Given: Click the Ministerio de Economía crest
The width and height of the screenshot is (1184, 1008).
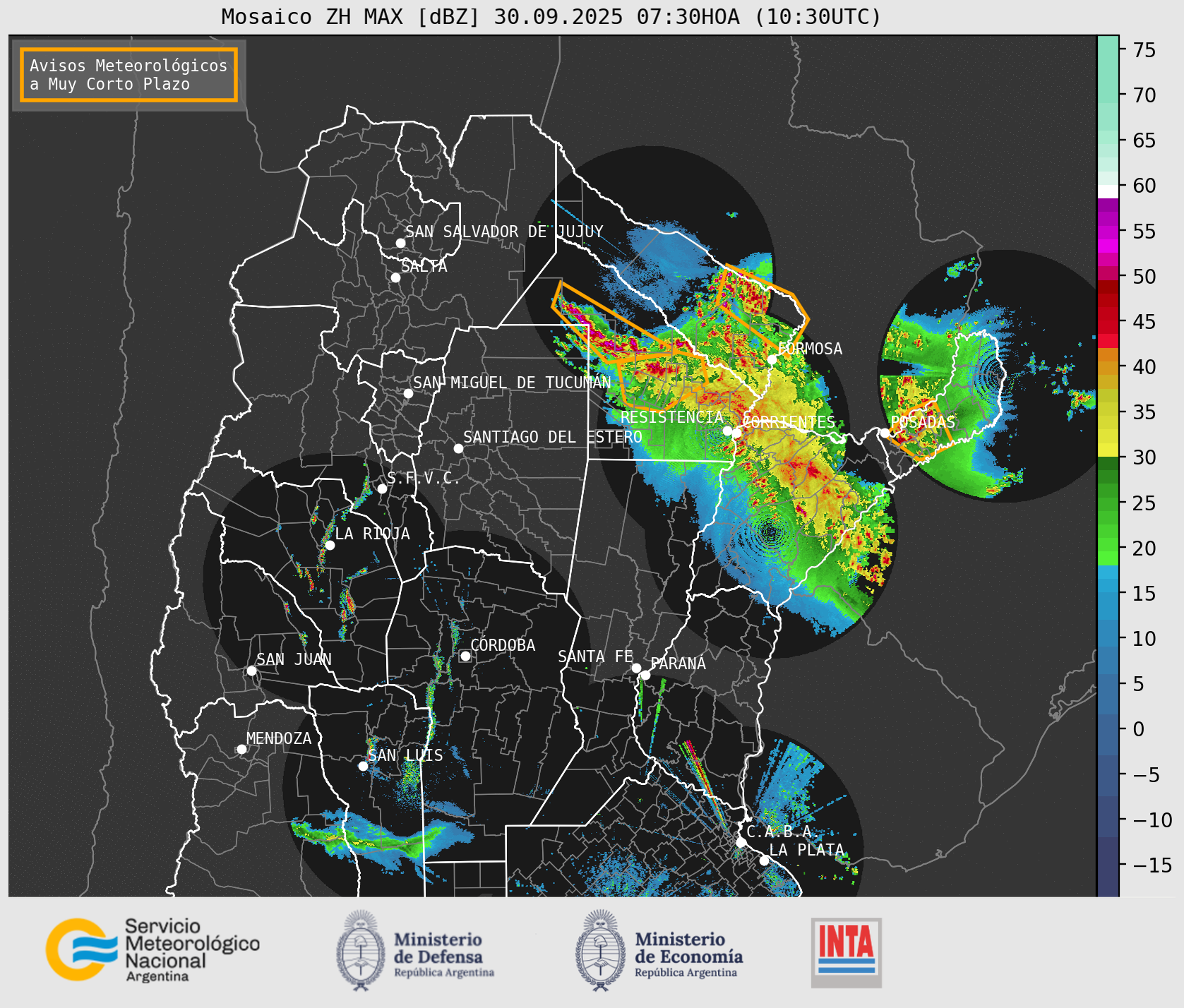Looking at the screenshot, I should click(602, 950).
